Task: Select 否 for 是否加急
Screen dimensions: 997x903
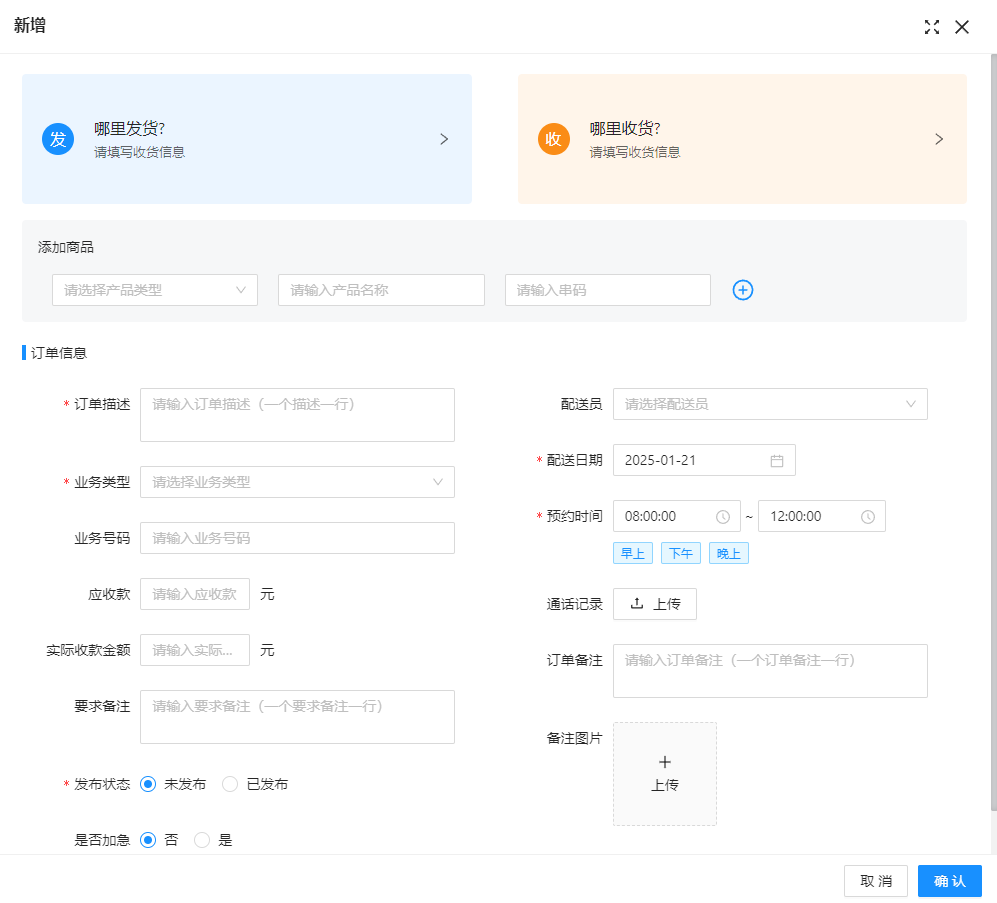Action: pos(148,840)
